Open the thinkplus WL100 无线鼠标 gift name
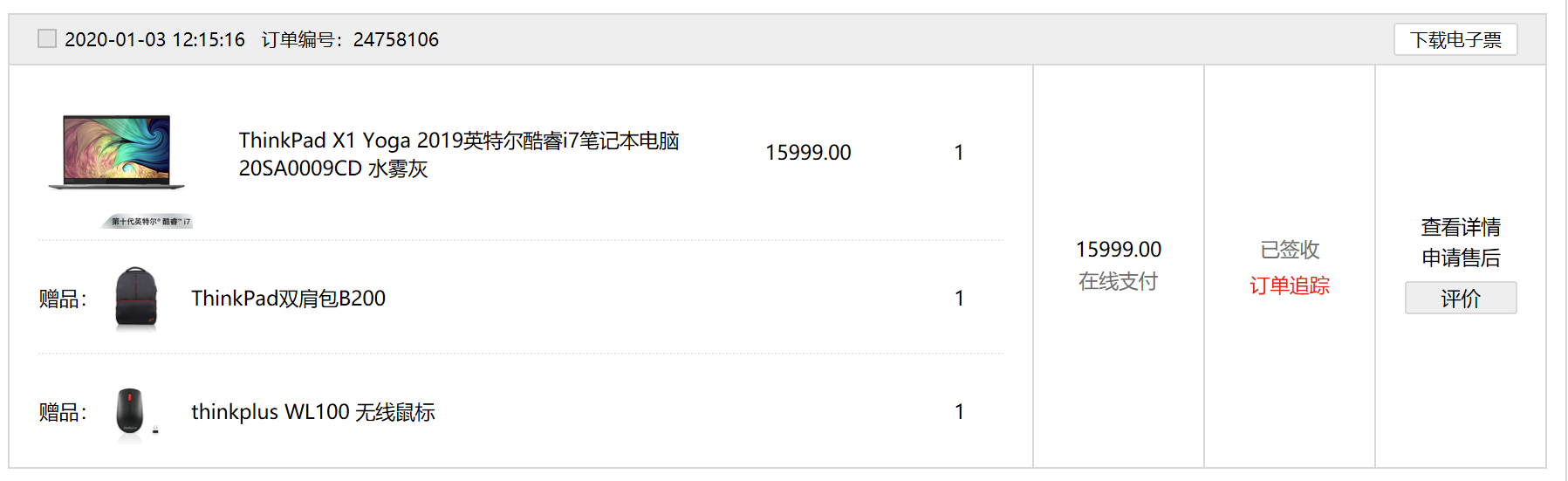The height and width of the screenshot is (481, 1568). tap(312, 412)
